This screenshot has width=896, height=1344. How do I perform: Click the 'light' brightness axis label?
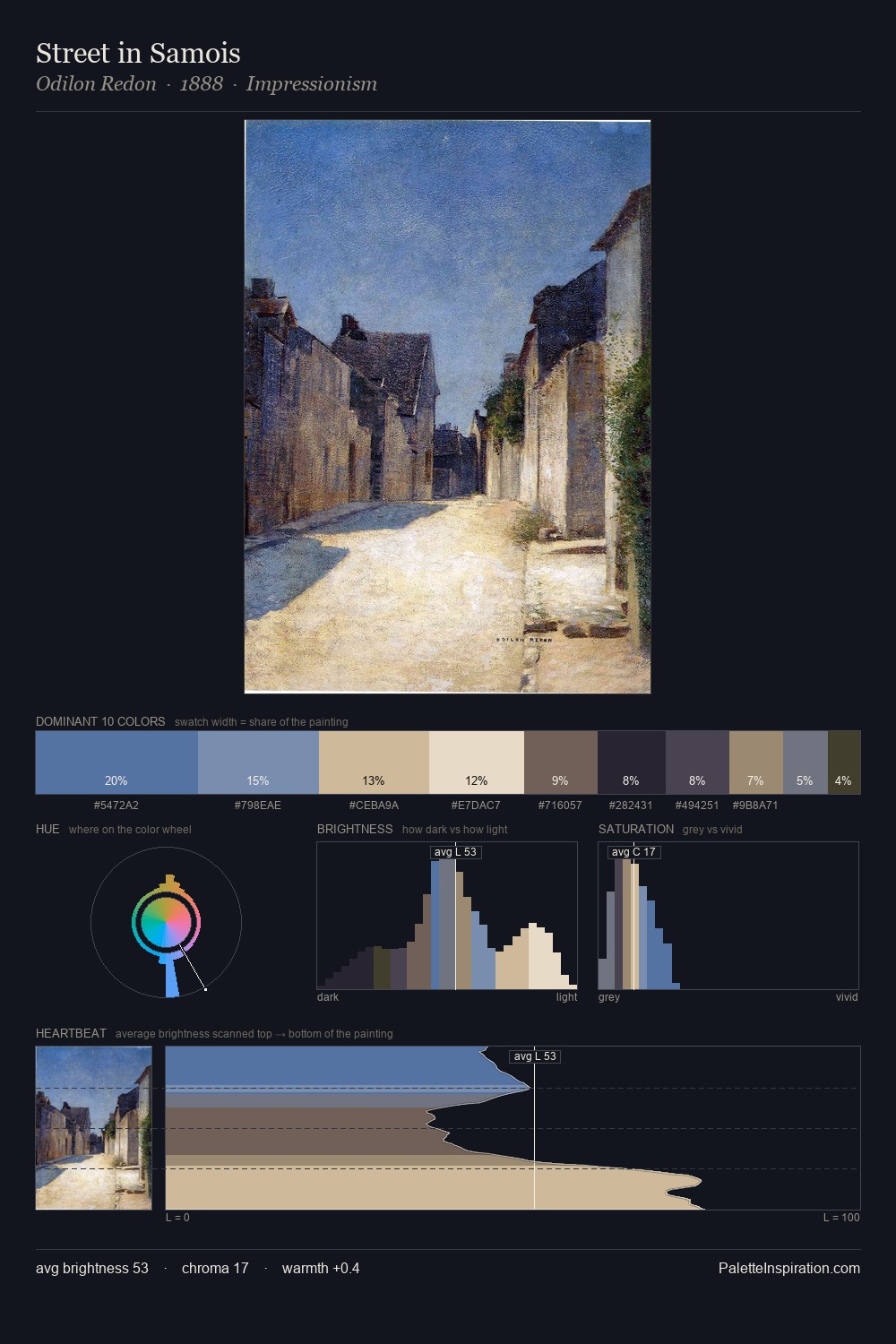[x=566, y=997]
